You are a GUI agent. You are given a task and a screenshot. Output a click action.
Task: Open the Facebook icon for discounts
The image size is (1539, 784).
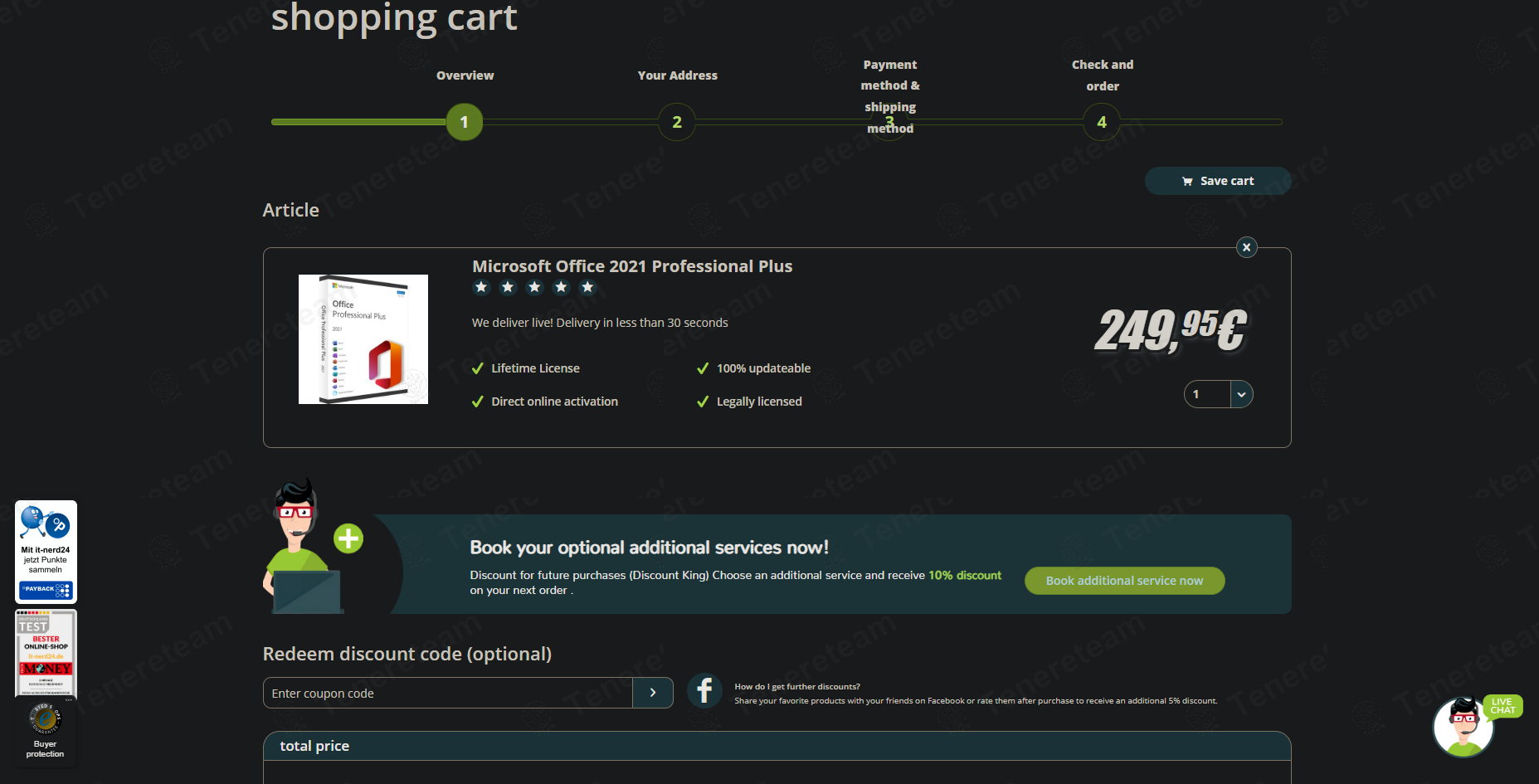click(704, 690)
